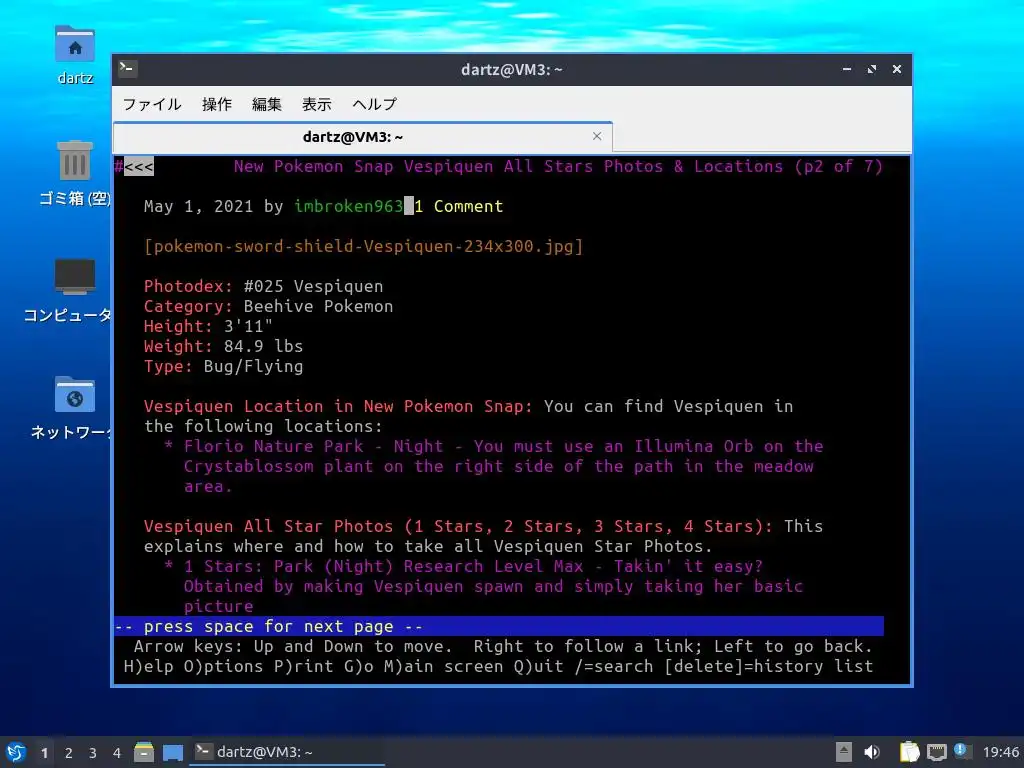Open the start menu bird icon

16,752
